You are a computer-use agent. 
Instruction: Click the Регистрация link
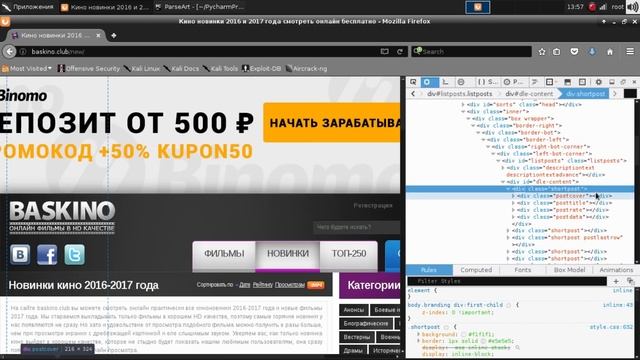click(x=373, y=206)
